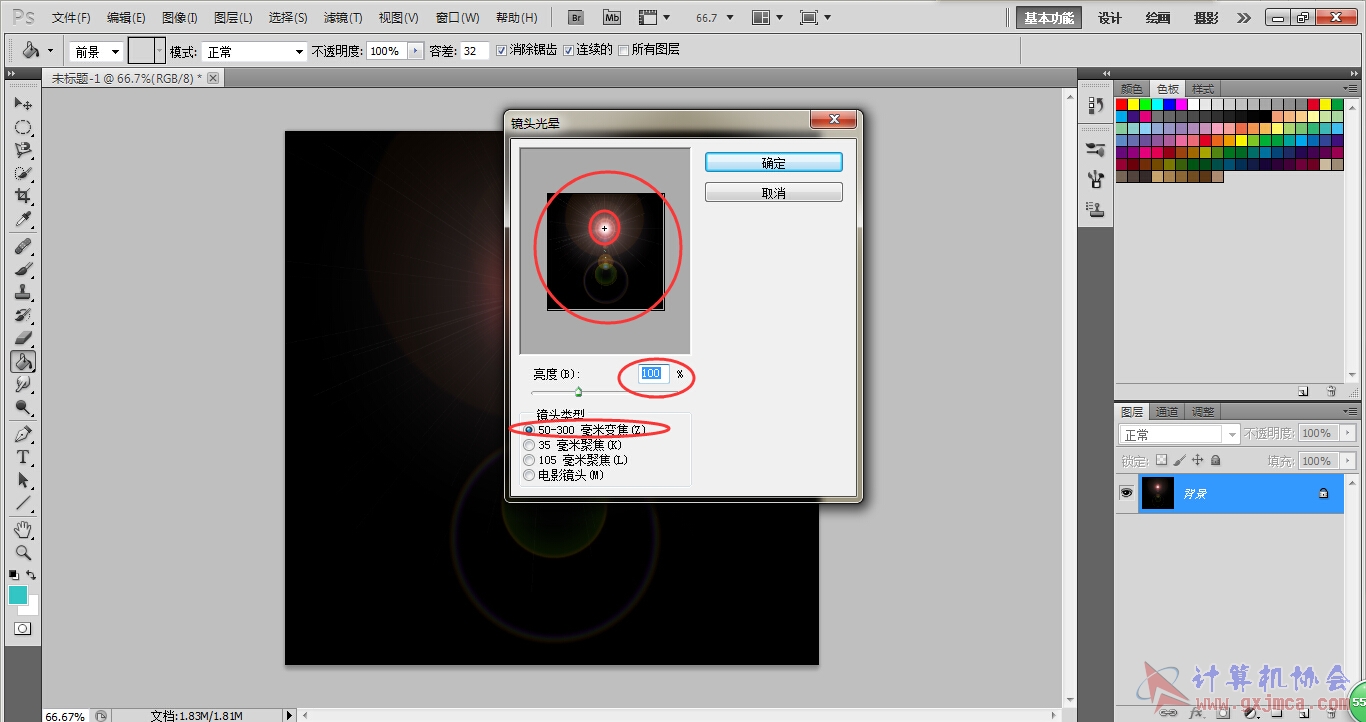
Task: Cancel the dialog with 取消 button
Action: click(x=774, y=193)
